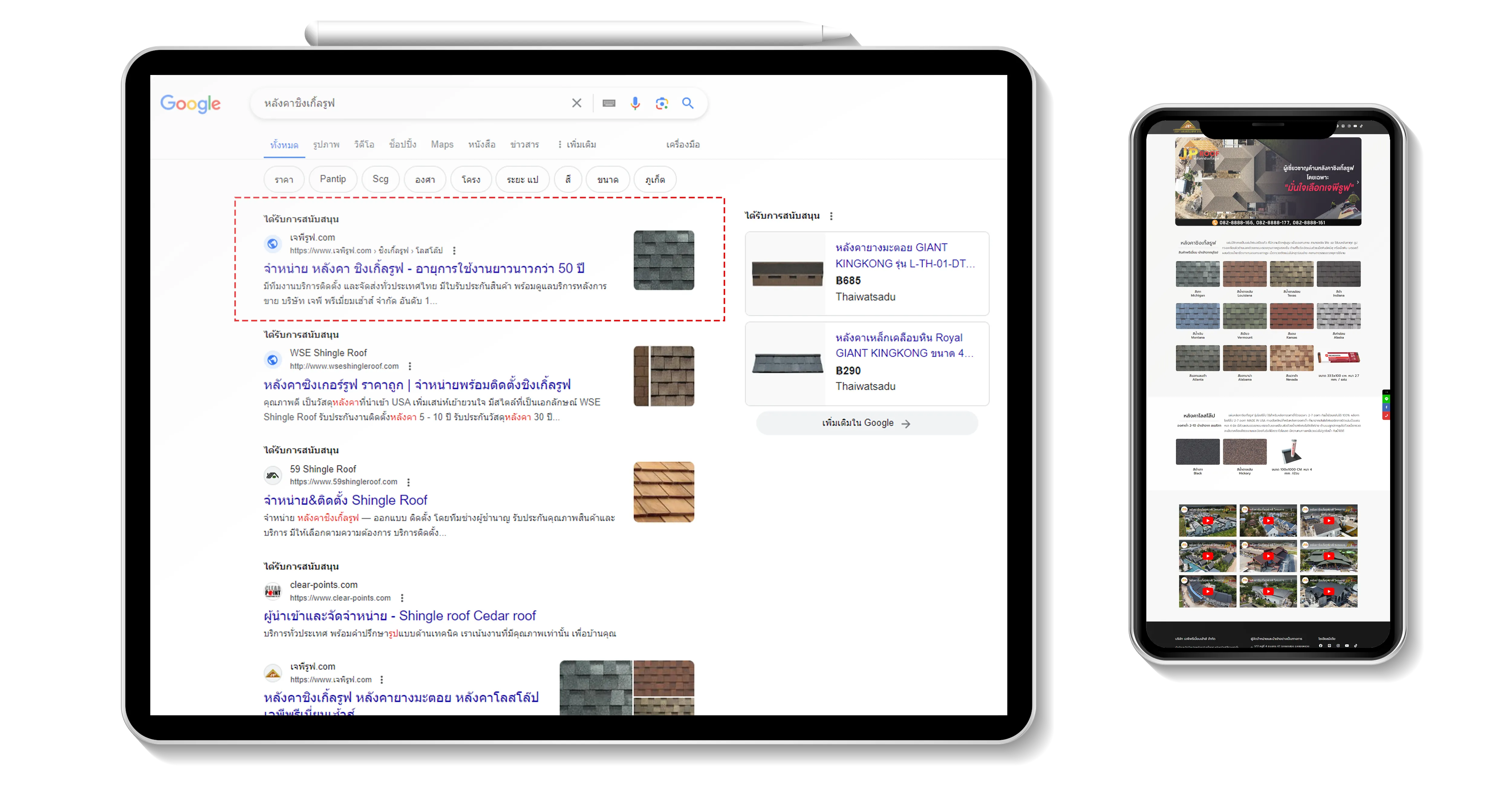Open three-dot menu of bottom เจพีรูฟ.com result
Viewport: 1512px width, 793px height.
[x=382, y=680]
